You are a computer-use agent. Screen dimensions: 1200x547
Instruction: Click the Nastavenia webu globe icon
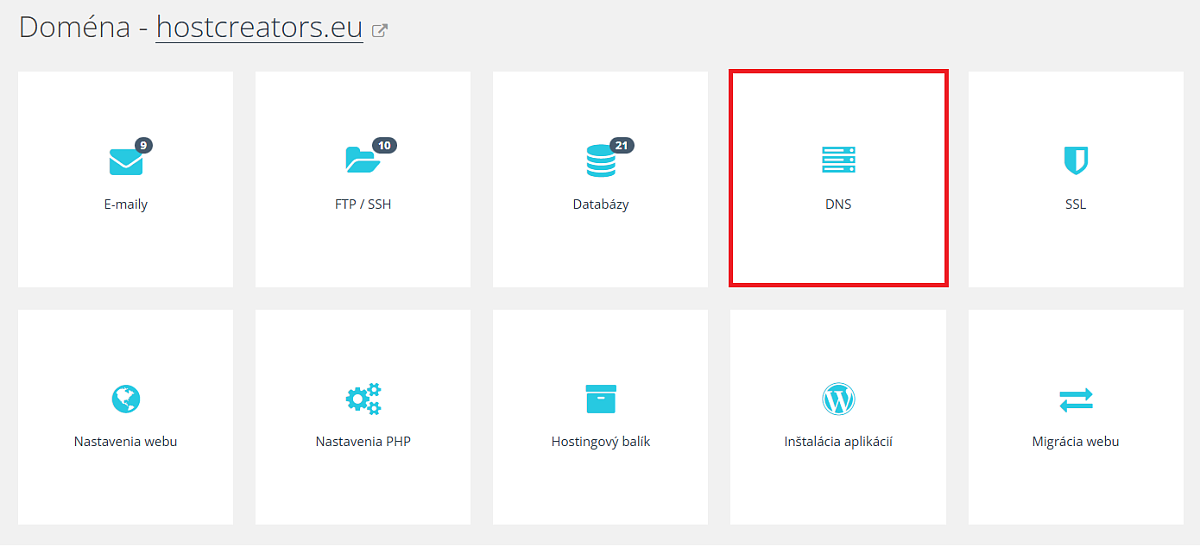(126, 399)
